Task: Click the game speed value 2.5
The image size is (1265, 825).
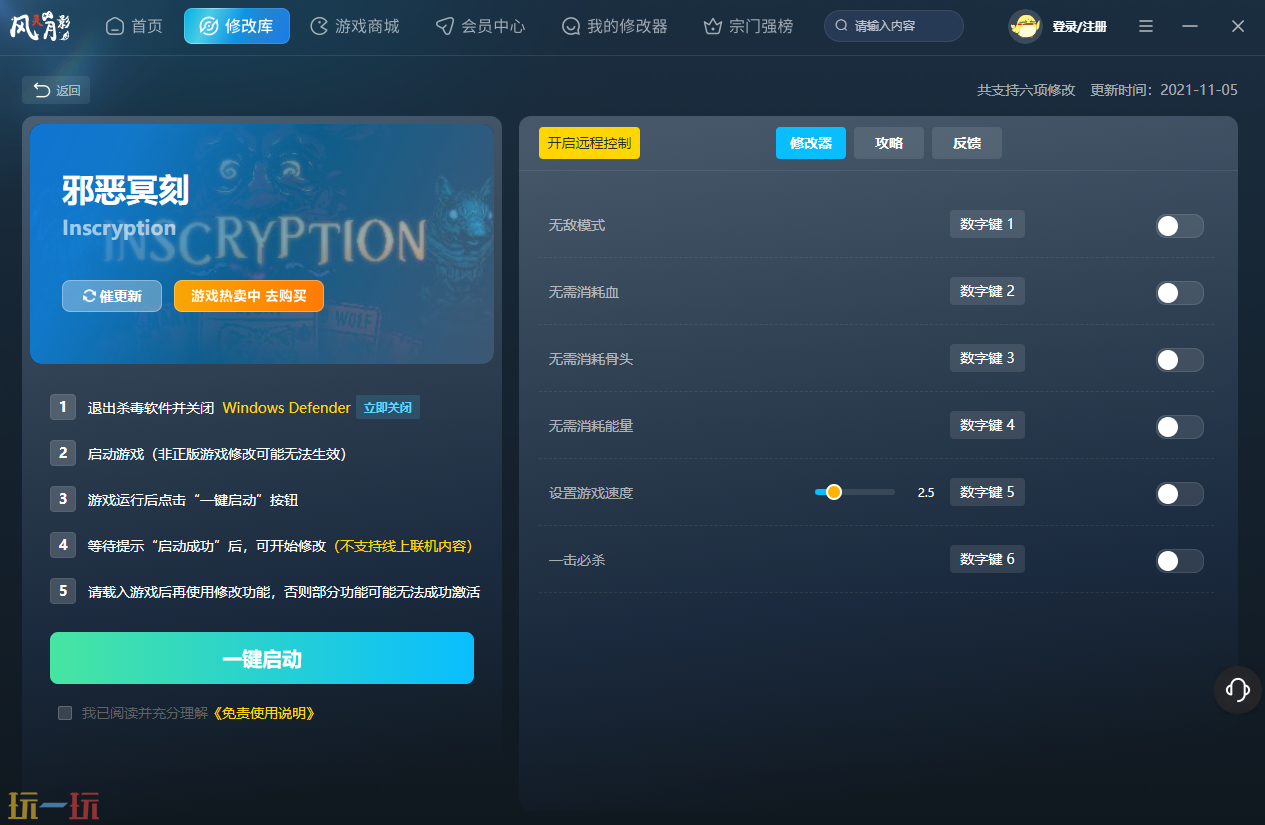Action: click(926, 493)
